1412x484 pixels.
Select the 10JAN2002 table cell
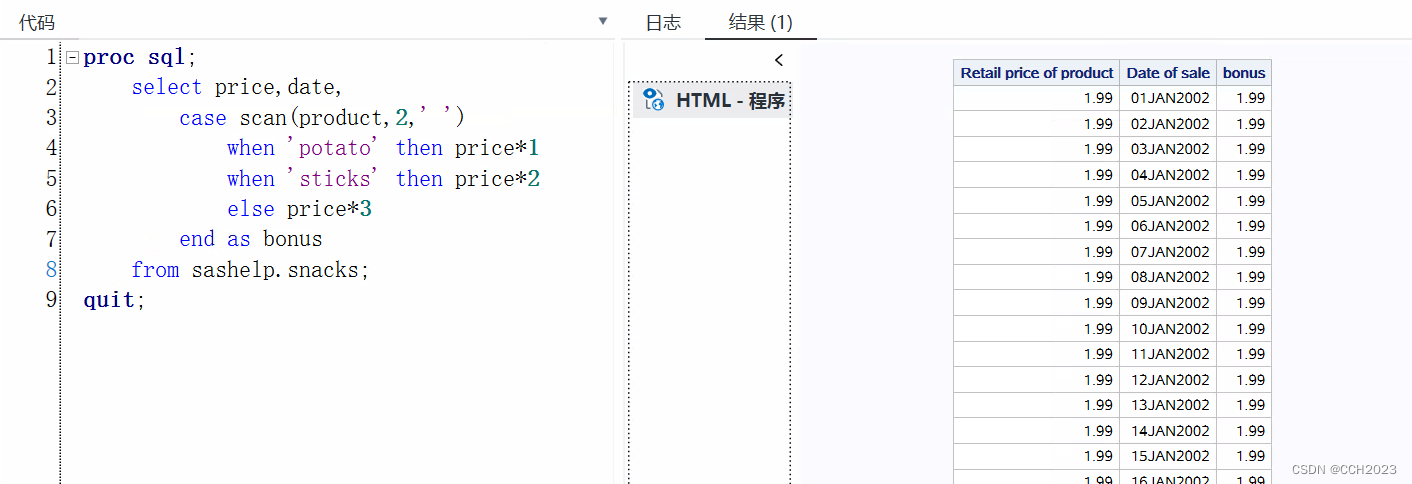click(x=1169, y=328)
